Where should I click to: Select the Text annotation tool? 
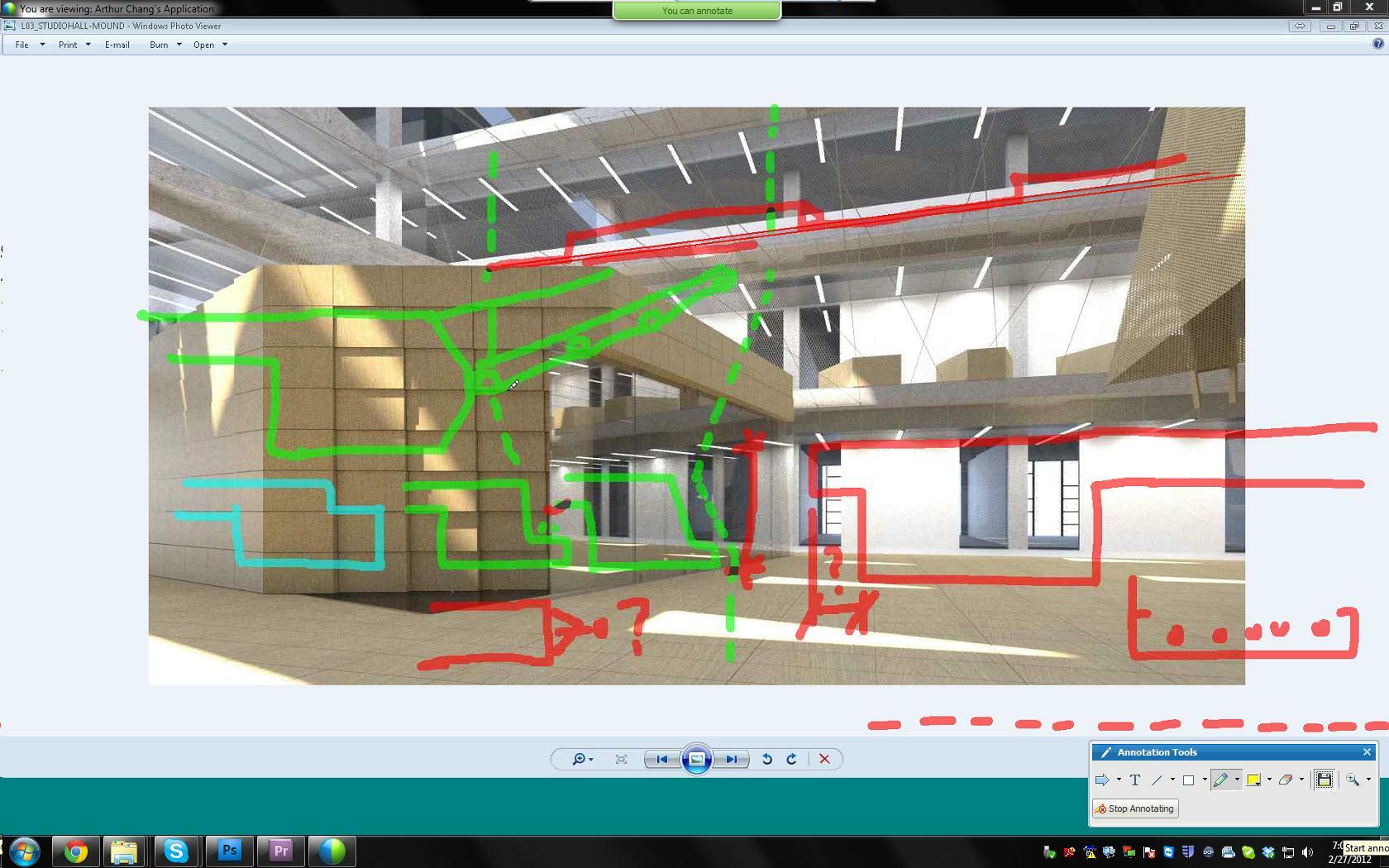point(1135,780)
